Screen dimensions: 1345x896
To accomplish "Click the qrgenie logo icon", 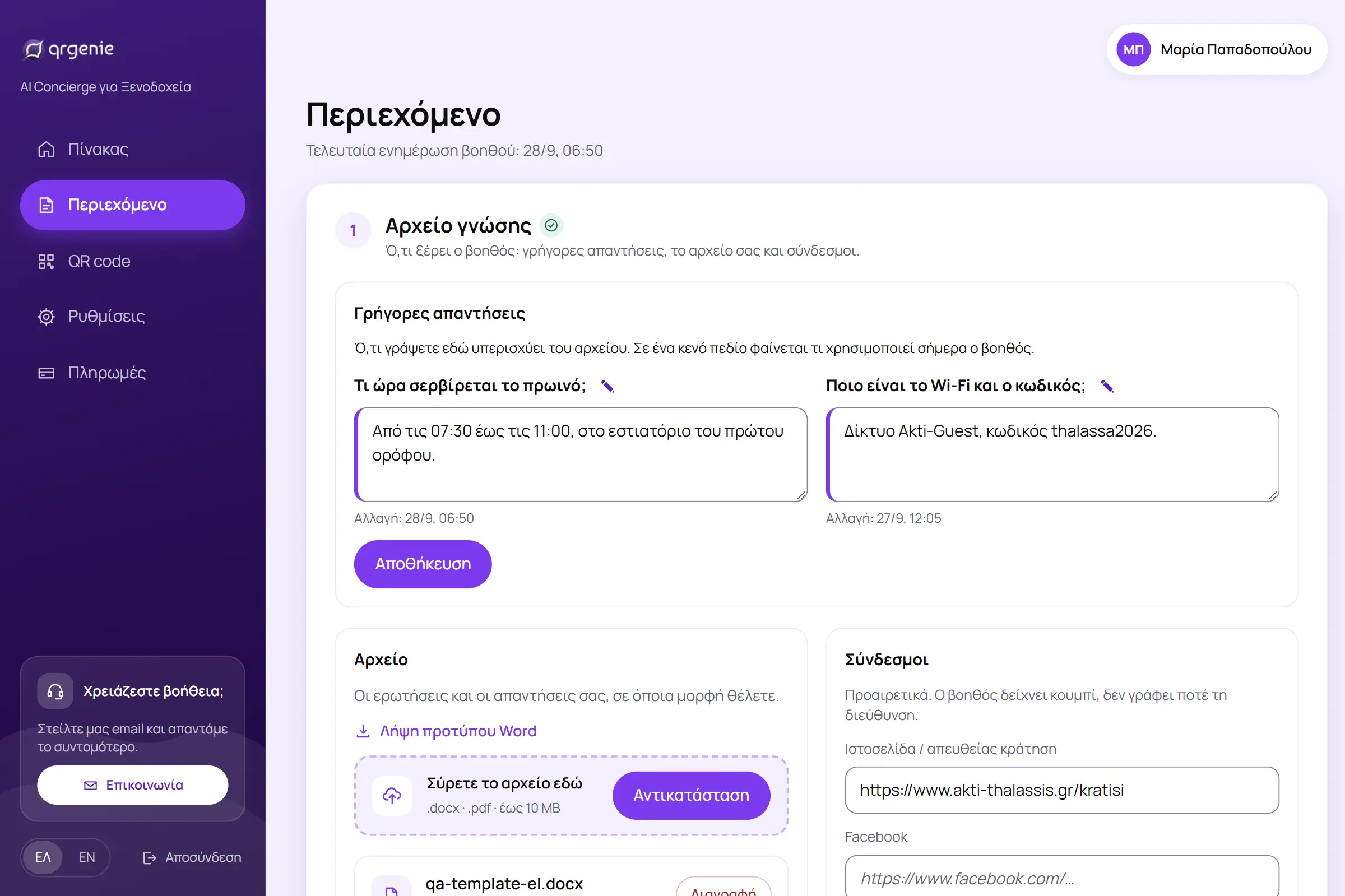I will 33,50.
